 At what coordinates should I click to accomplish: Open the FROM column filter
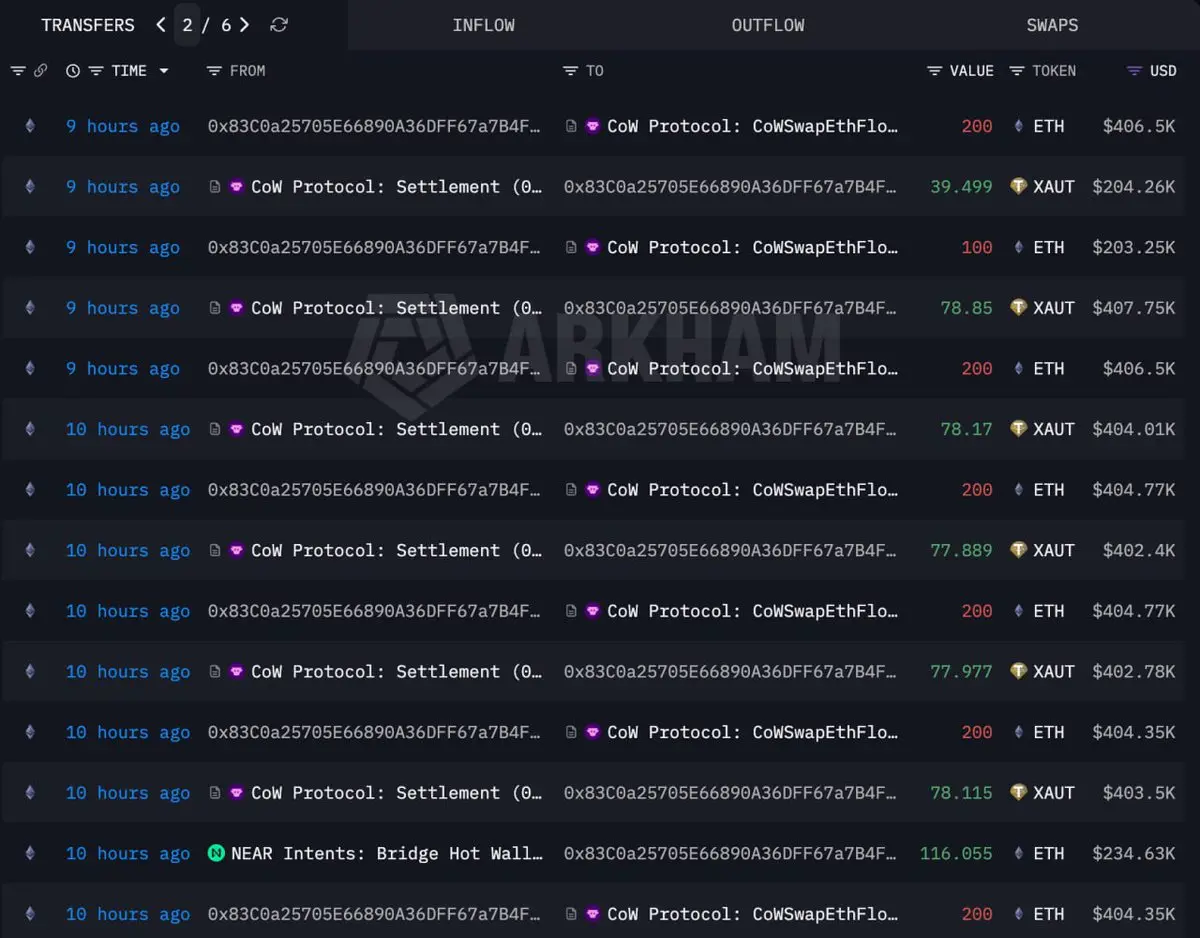(214, 71)
